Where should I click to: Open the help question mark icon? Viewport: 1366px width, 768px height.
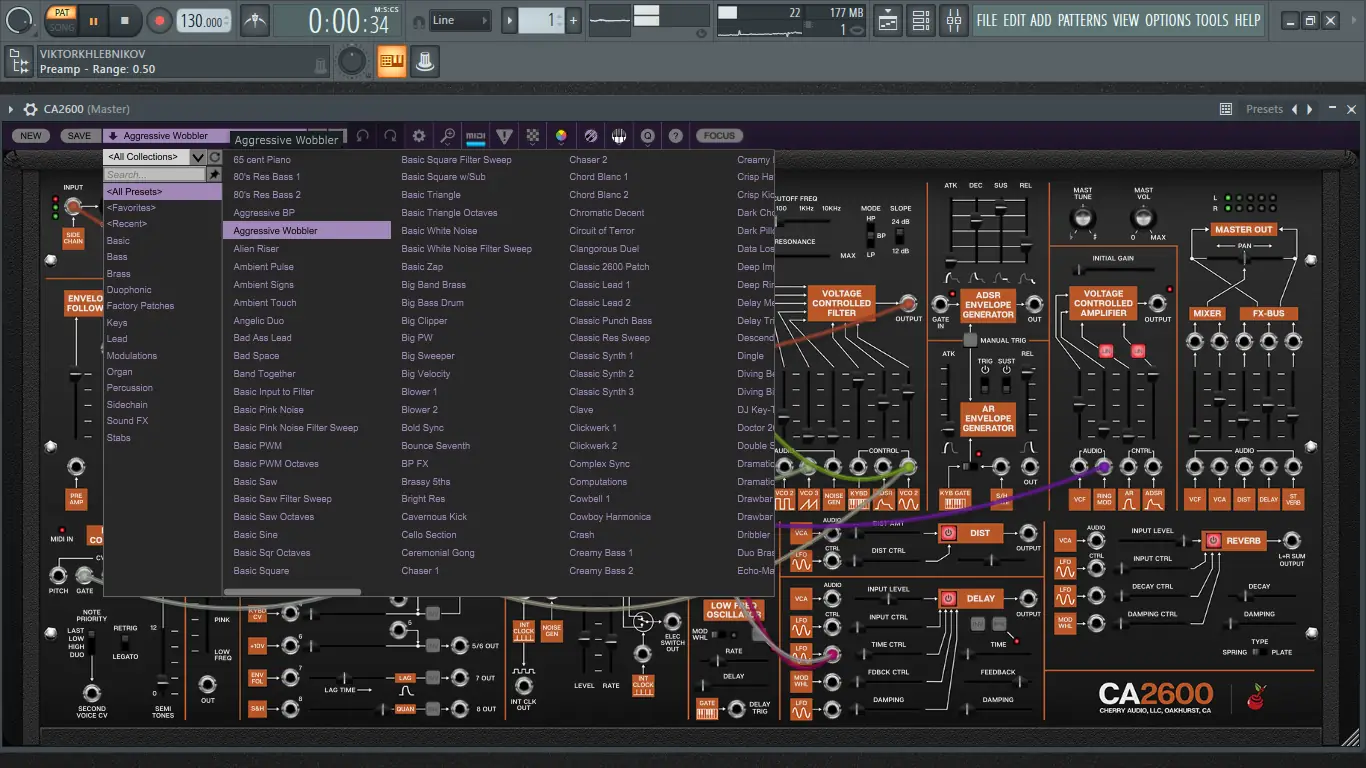[676, 136]
